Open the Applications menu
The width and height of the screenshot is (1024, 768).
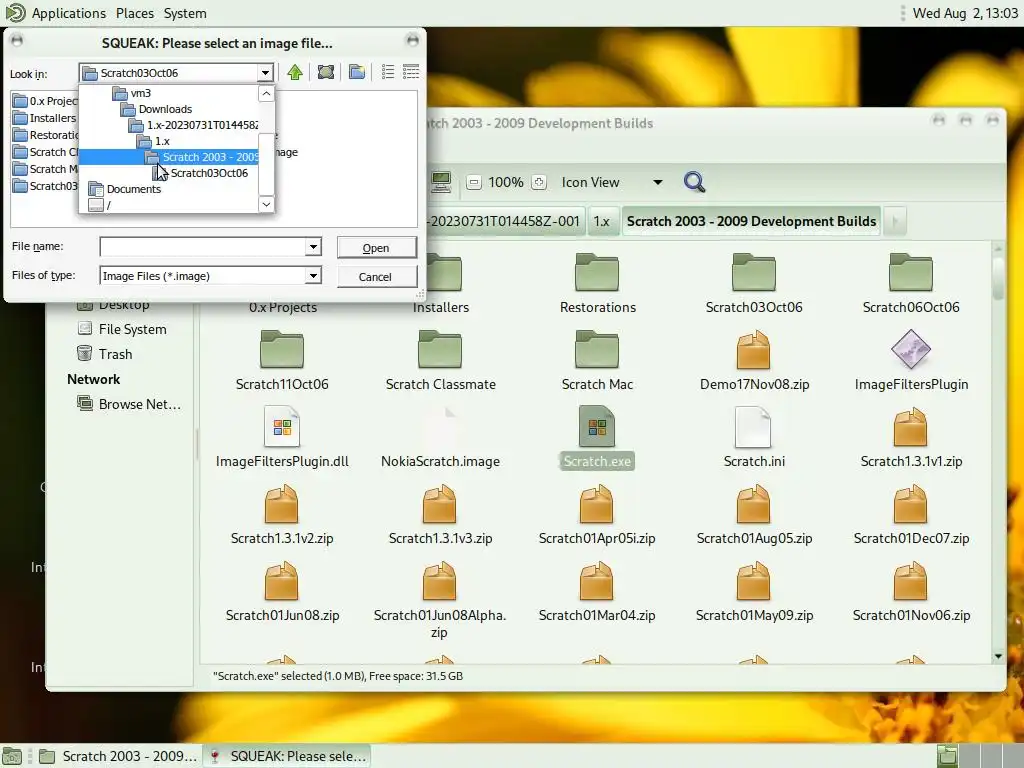[x=69, y=13]
